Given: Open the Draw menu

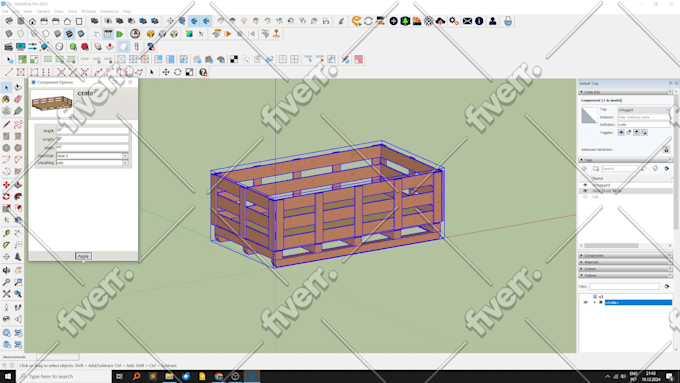Looking at the screenshot, I should 59,11.
